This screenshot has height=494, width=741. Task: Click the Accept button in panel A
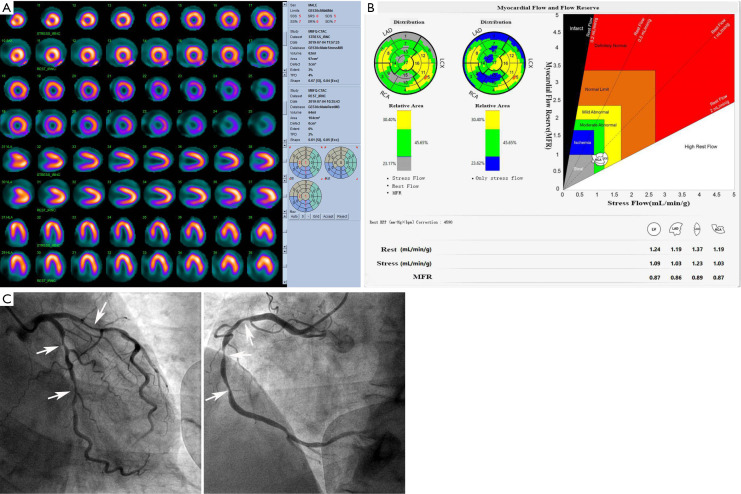coord(327,216)
